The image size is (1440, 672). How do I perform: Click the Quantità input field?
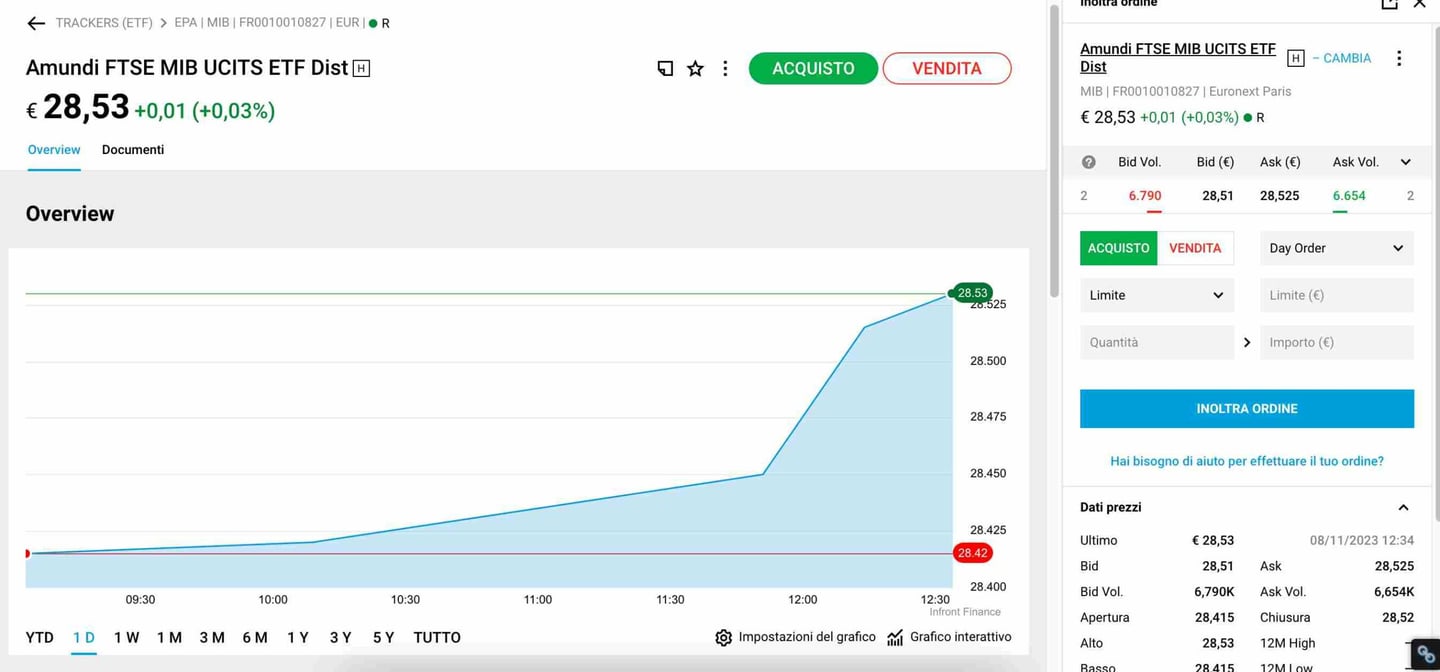coord(1156,342)
